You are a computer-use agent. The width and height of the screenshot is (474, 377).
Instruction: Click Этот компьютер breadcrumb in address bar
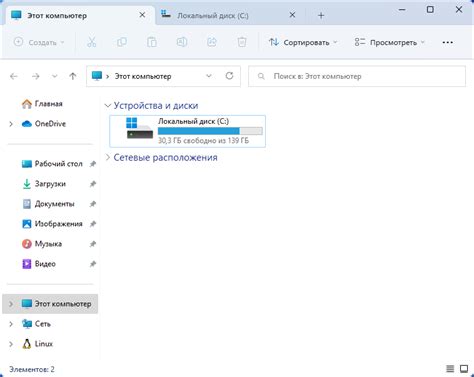[143, 76]
